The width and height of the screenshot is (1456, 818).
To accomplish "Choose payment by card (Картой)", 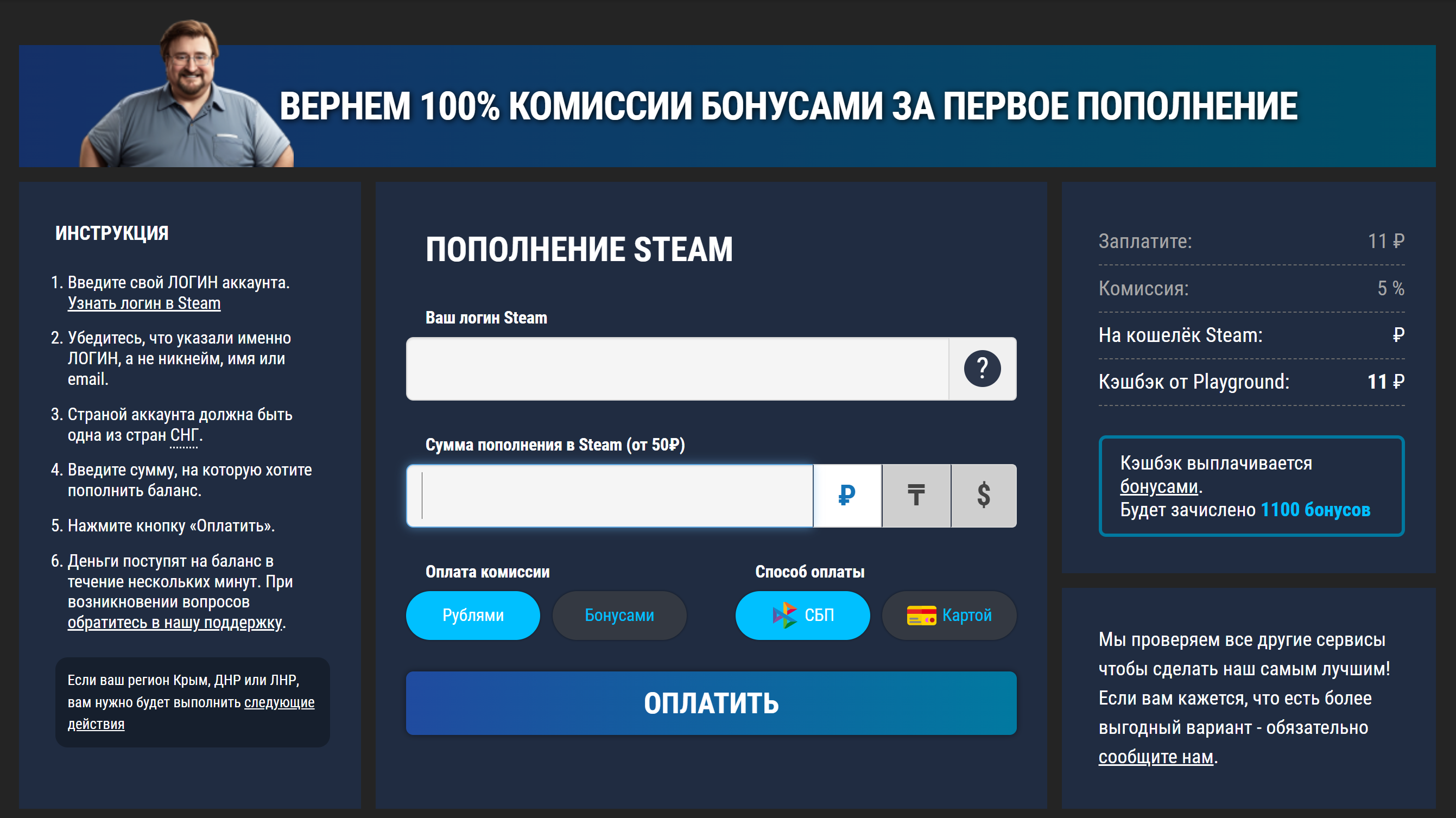I will (949, 615).
